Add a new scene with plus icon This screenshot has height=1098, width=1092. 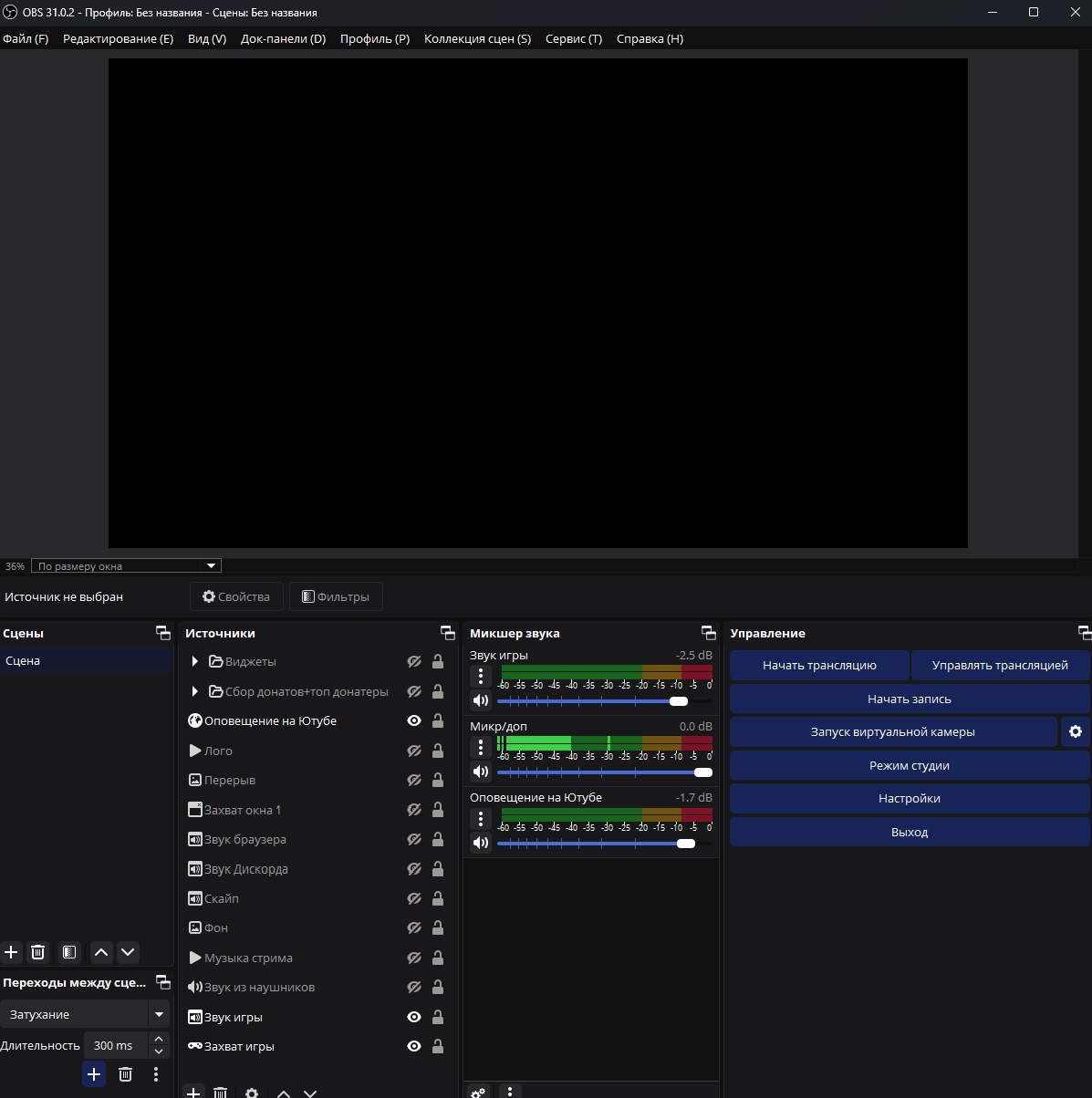click(11, 952)
